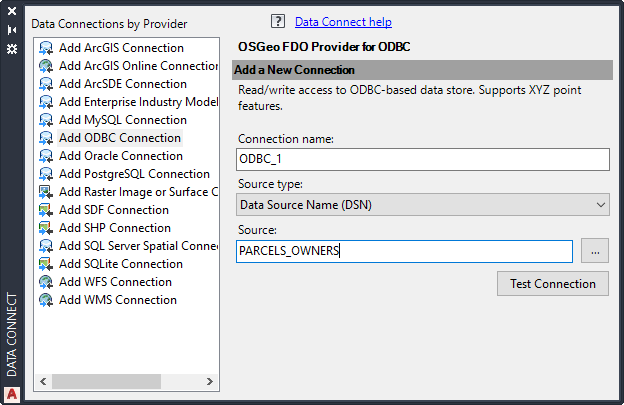Toggle palette auto-hide icon
The height and width of the screenshot is (405, 624).
12,30
